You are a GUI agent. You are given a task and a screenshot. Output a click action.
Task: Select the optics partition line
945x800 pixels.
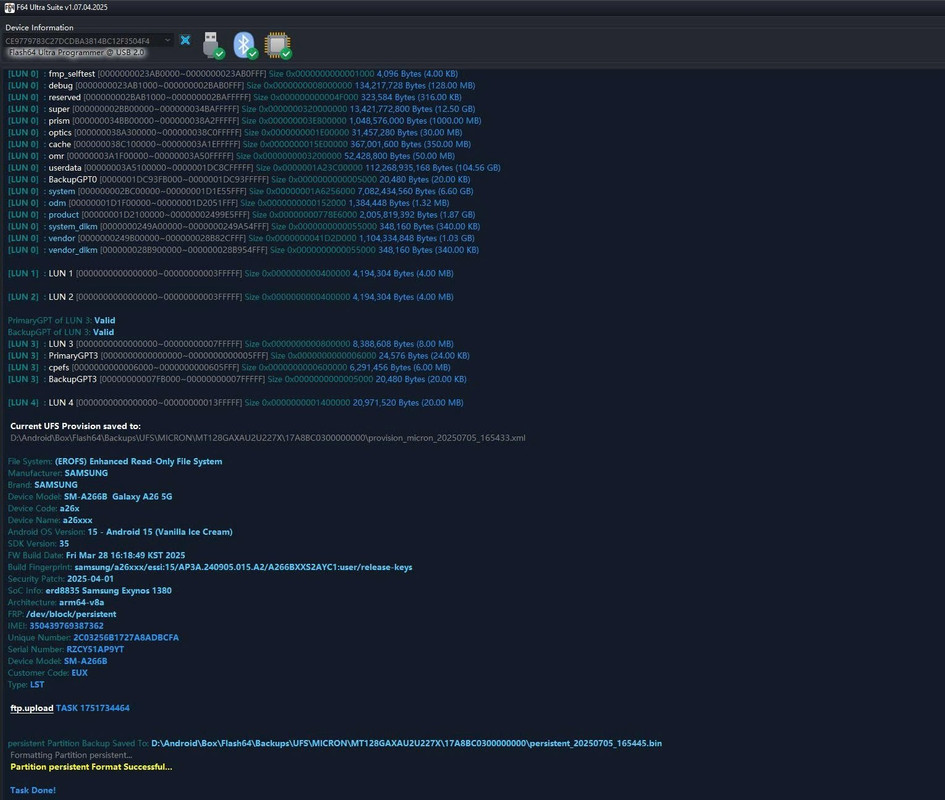[235, 133]
